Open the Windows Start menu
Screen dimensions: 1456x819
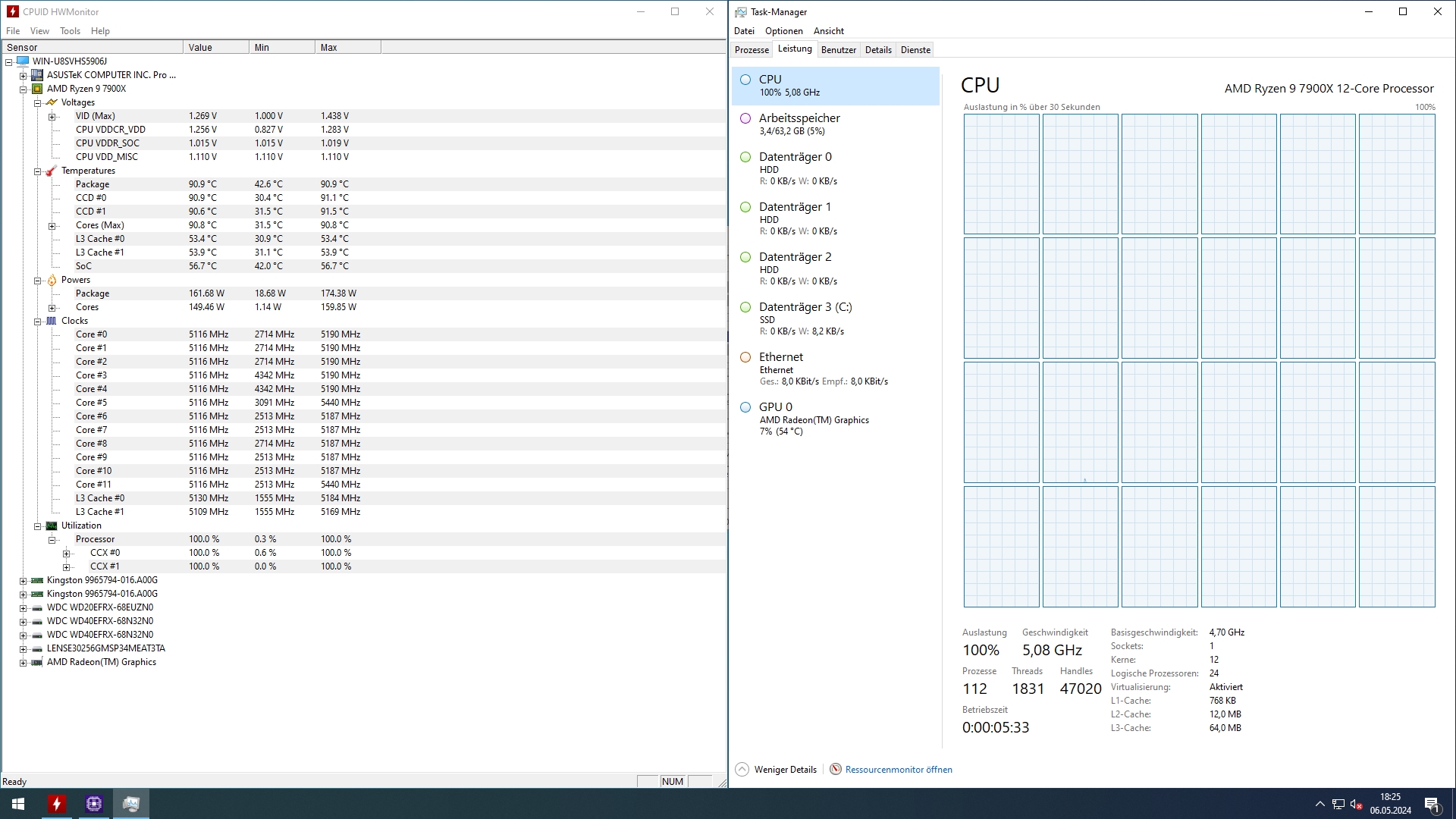[18, 804]
